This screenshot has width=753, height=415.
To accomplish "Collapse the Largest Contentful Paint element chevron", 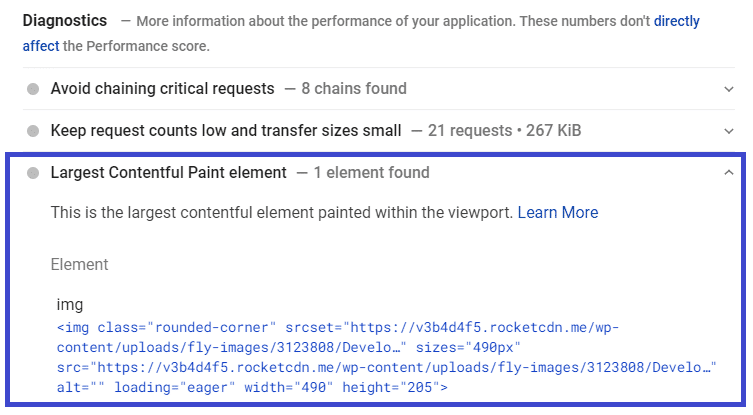I will (x=729, y=173).
